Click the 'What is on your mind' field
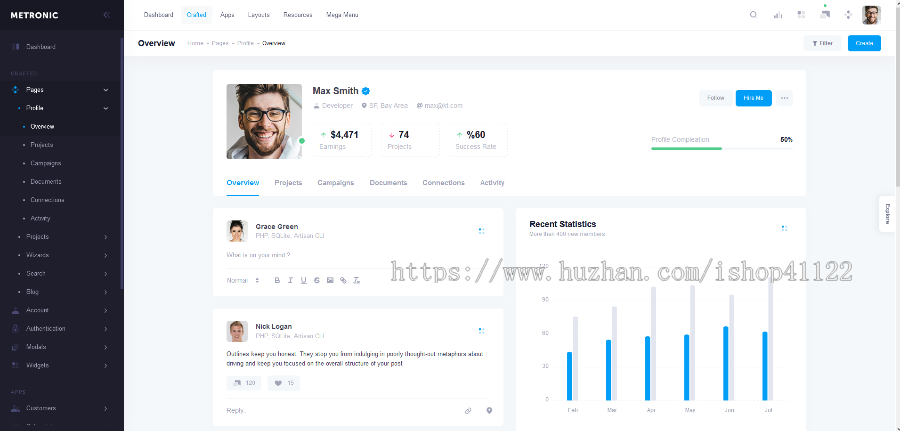 [x=358, y=255]
